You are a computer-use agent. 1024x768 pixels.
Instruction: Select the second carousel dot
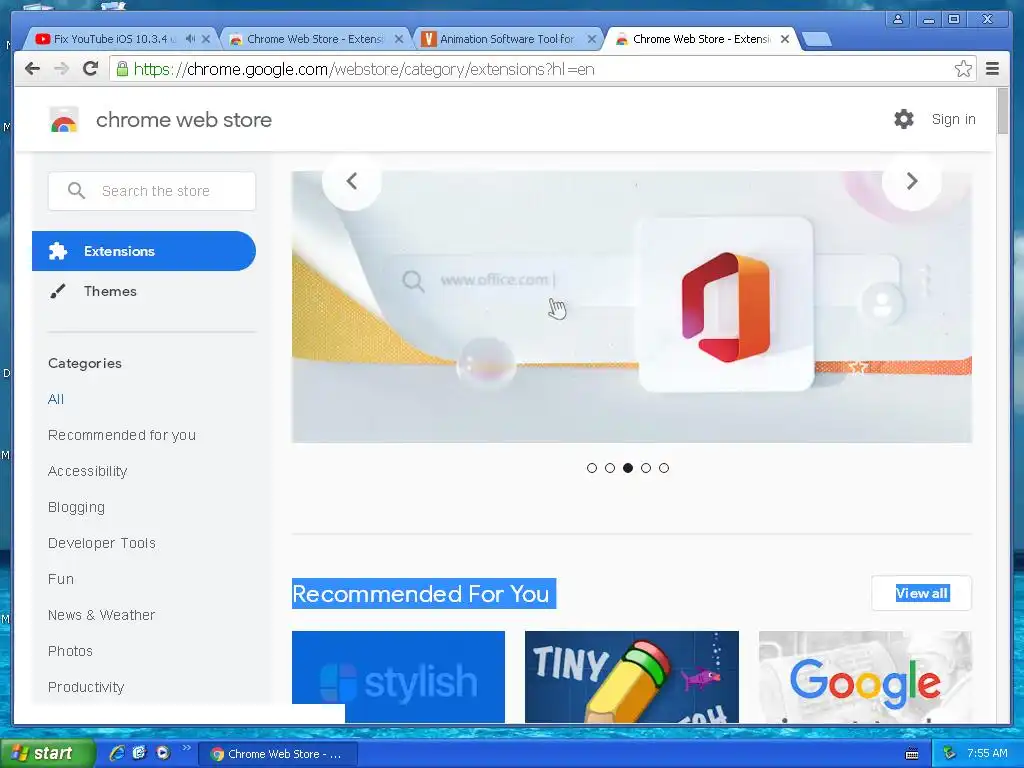[x=610, y=468]
